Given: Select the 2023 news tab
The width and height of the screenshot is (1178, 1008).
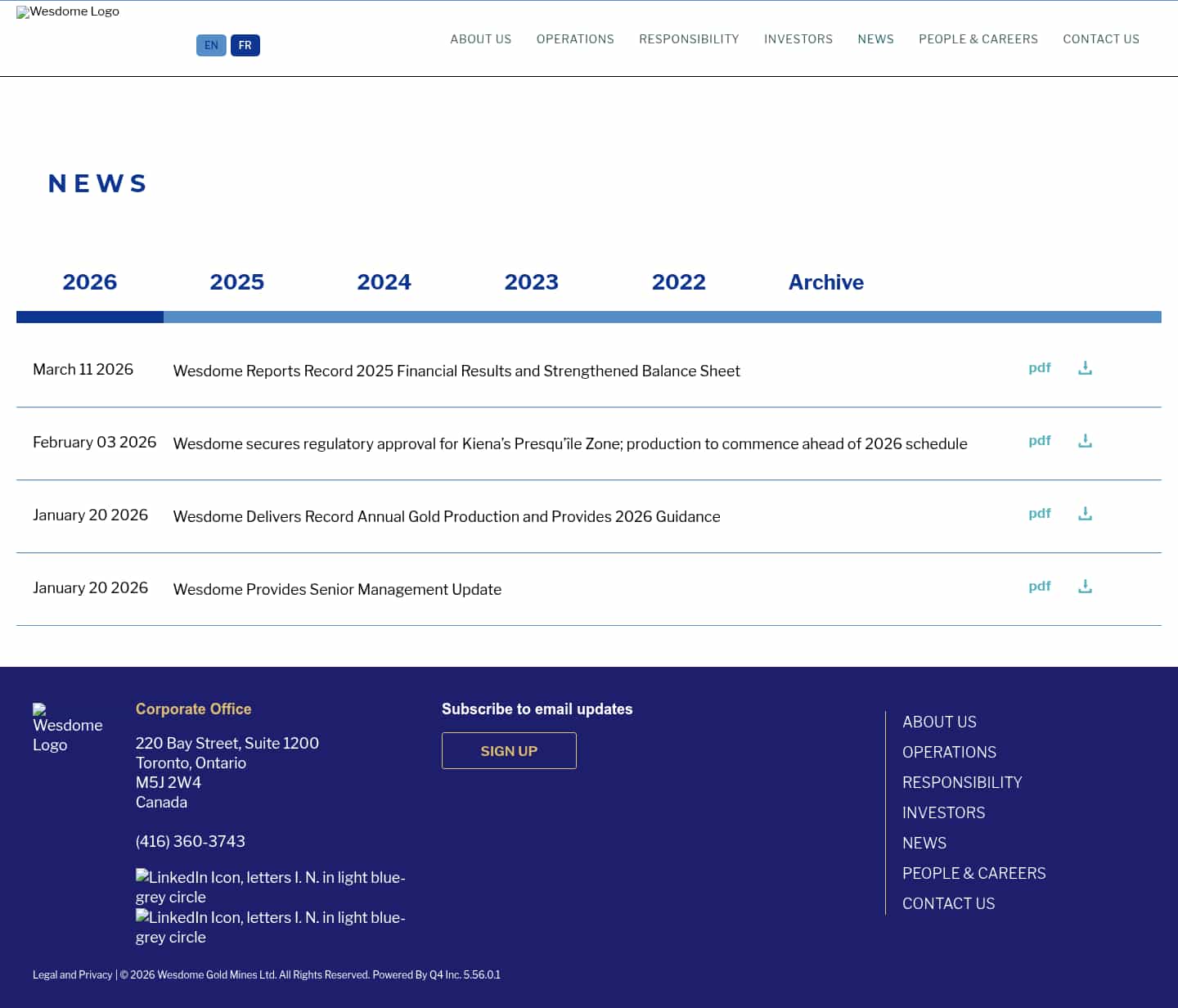Looking at the screenshot, I should point(532,281).
